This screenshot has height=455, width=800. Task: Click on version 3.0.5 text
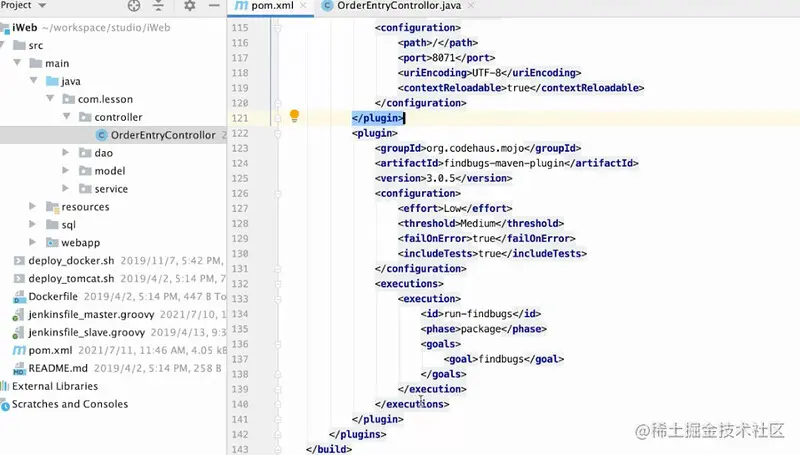[441, 178]
